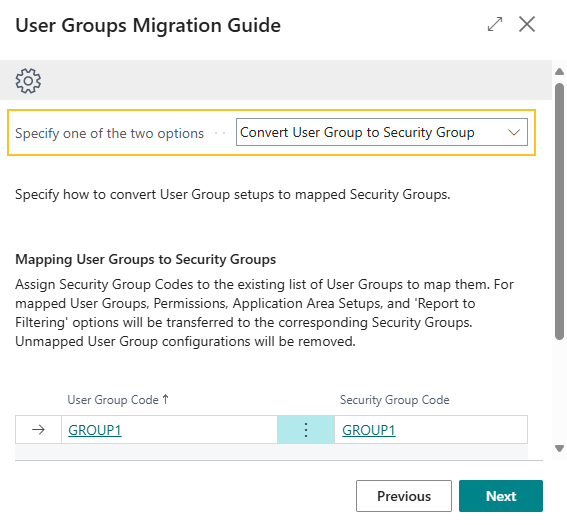Click the 'Specify one of the two options' label
The image size is (567, 525).
tap(110, 133)
